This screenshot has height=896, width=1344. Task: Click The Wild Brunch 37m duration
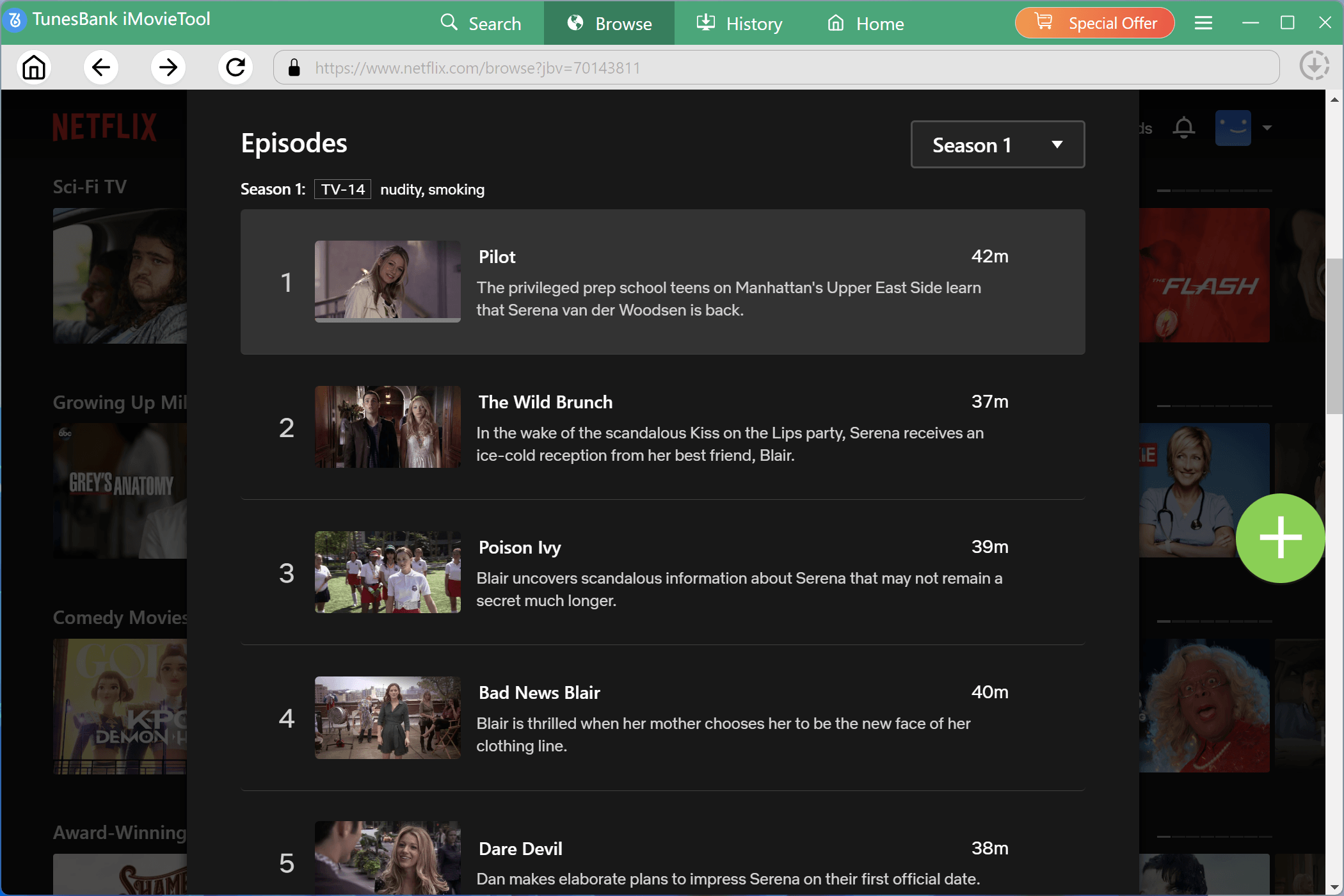click(x=989, y=402)
